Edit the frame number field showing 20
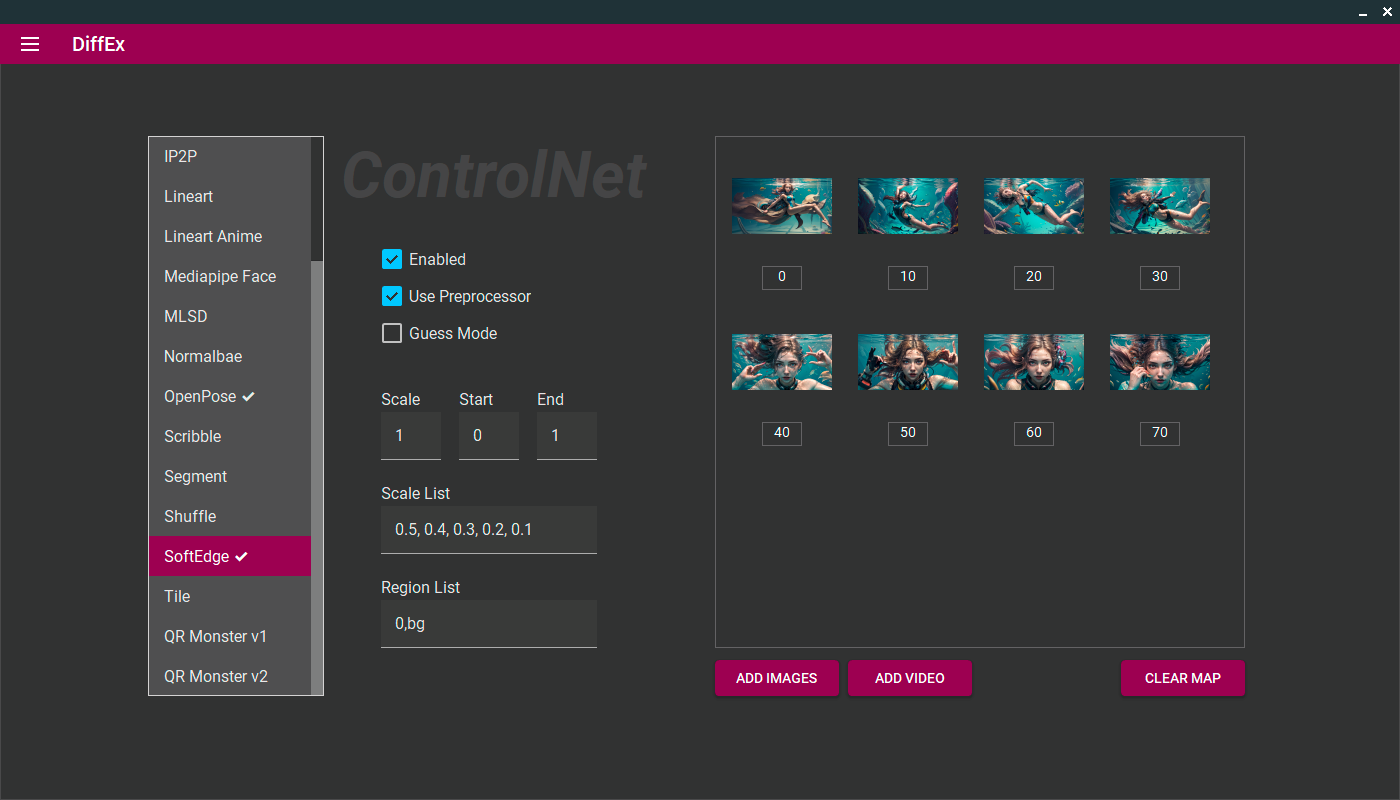This screenshot has height=800, width=1400. coord(1034,277)
